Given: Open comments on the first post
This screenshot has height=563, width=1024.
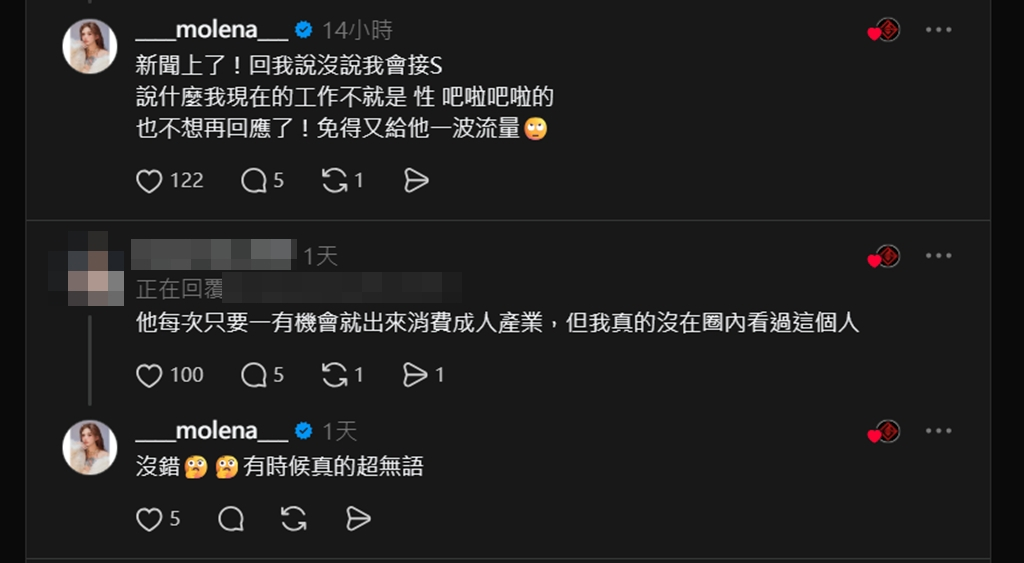Looking at the screenshot, I should click(253, 181).
